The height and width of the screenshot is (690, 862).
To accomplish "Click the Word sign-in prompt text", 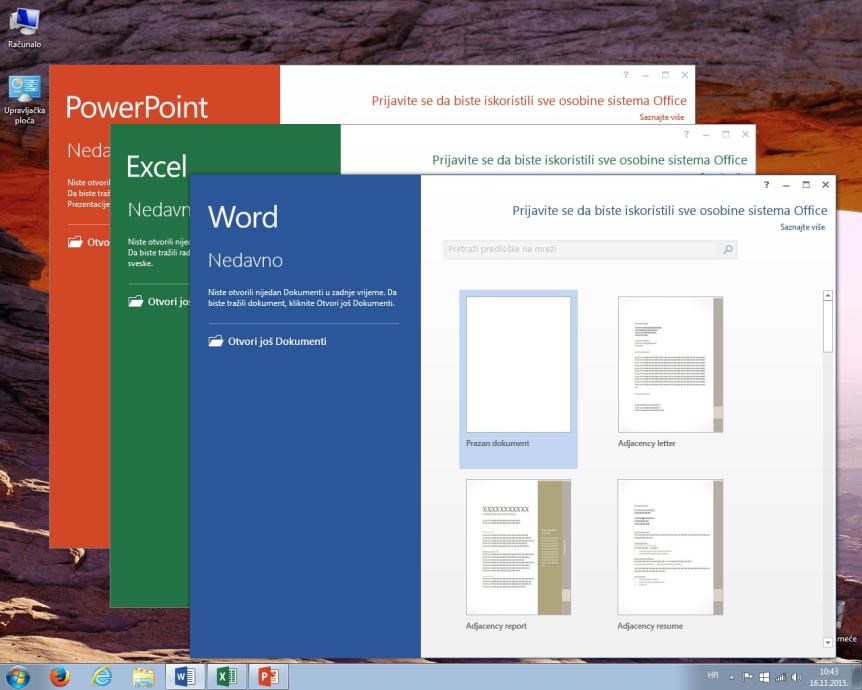I will 670,211.
